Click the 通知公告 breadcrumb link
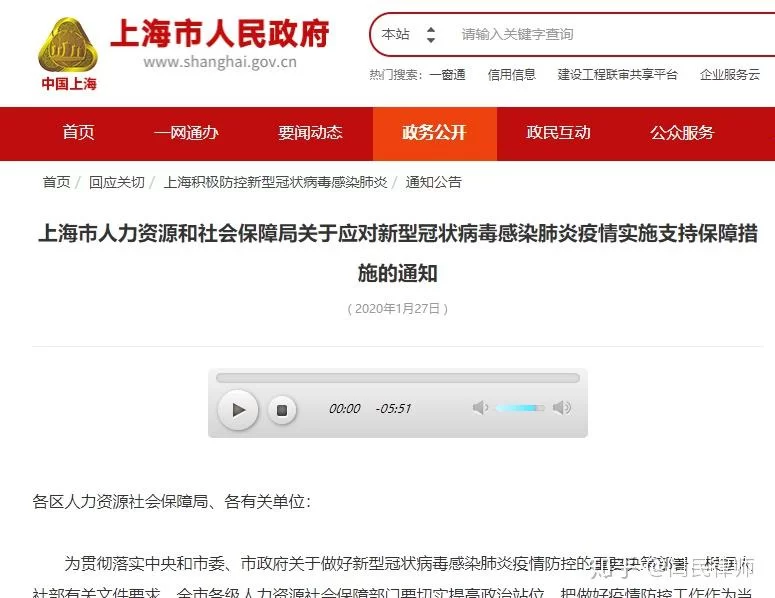This screenshot has width=775, height=598. pyautogui.click(x=433, y=182)
